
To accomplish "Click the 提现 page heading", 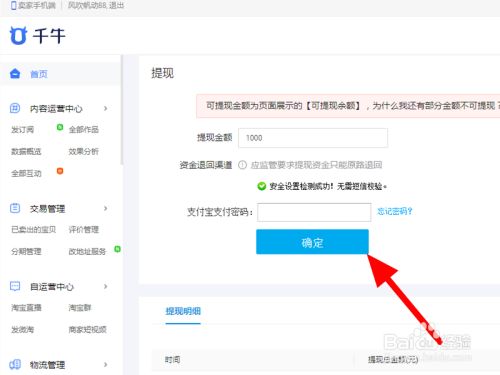I will tap(163, 73).
